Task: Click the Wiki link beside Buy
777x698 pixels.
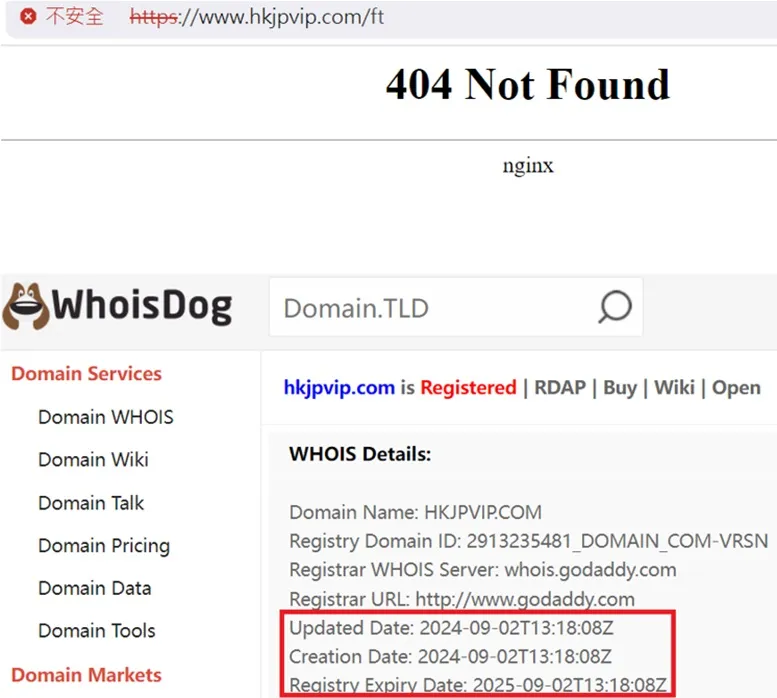Action: [674, 387]
